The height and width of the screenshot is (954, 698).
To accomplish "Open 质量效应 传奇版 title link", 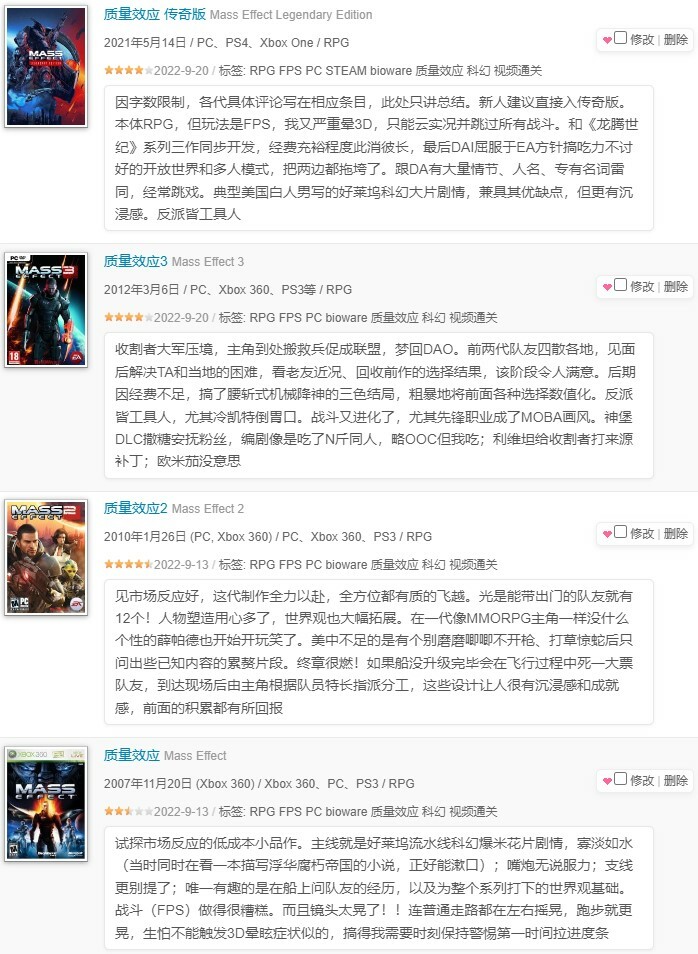I will coord(155,15).
